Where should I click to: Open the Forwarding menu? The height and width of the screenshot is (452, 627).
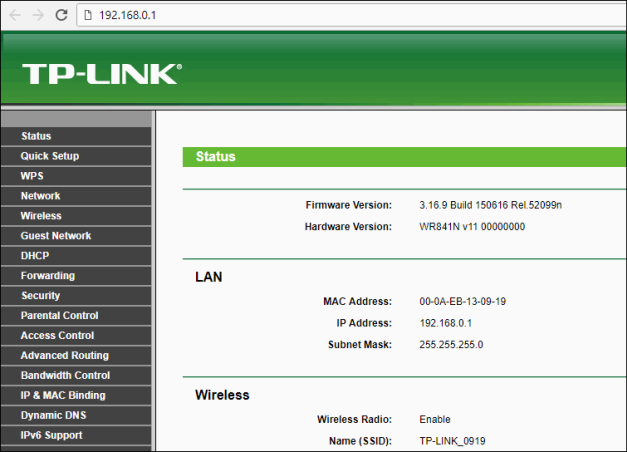pos(76,276)
